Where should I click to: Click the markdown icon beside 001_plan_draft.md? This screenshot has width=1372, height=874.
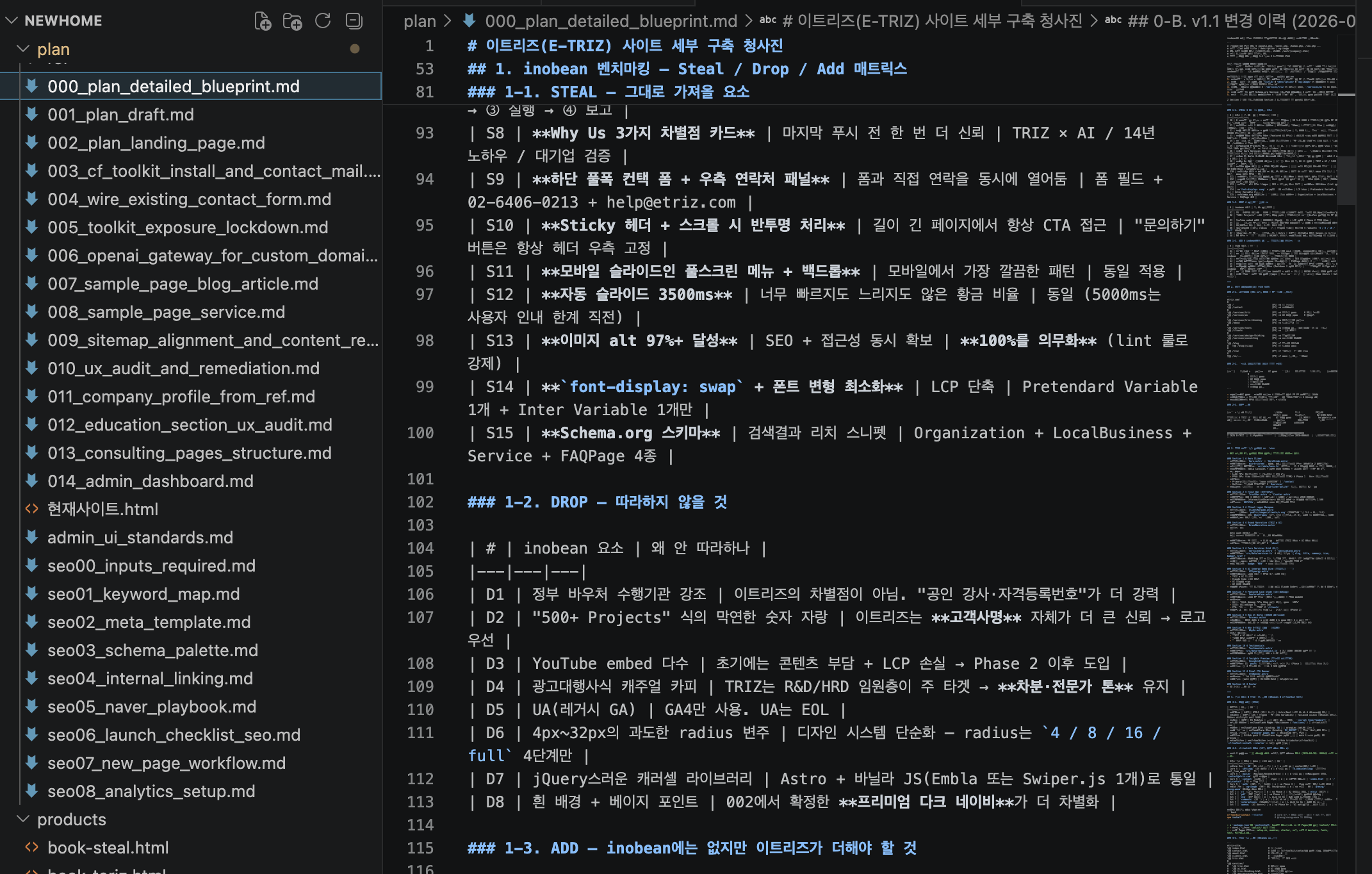point(31,114)
